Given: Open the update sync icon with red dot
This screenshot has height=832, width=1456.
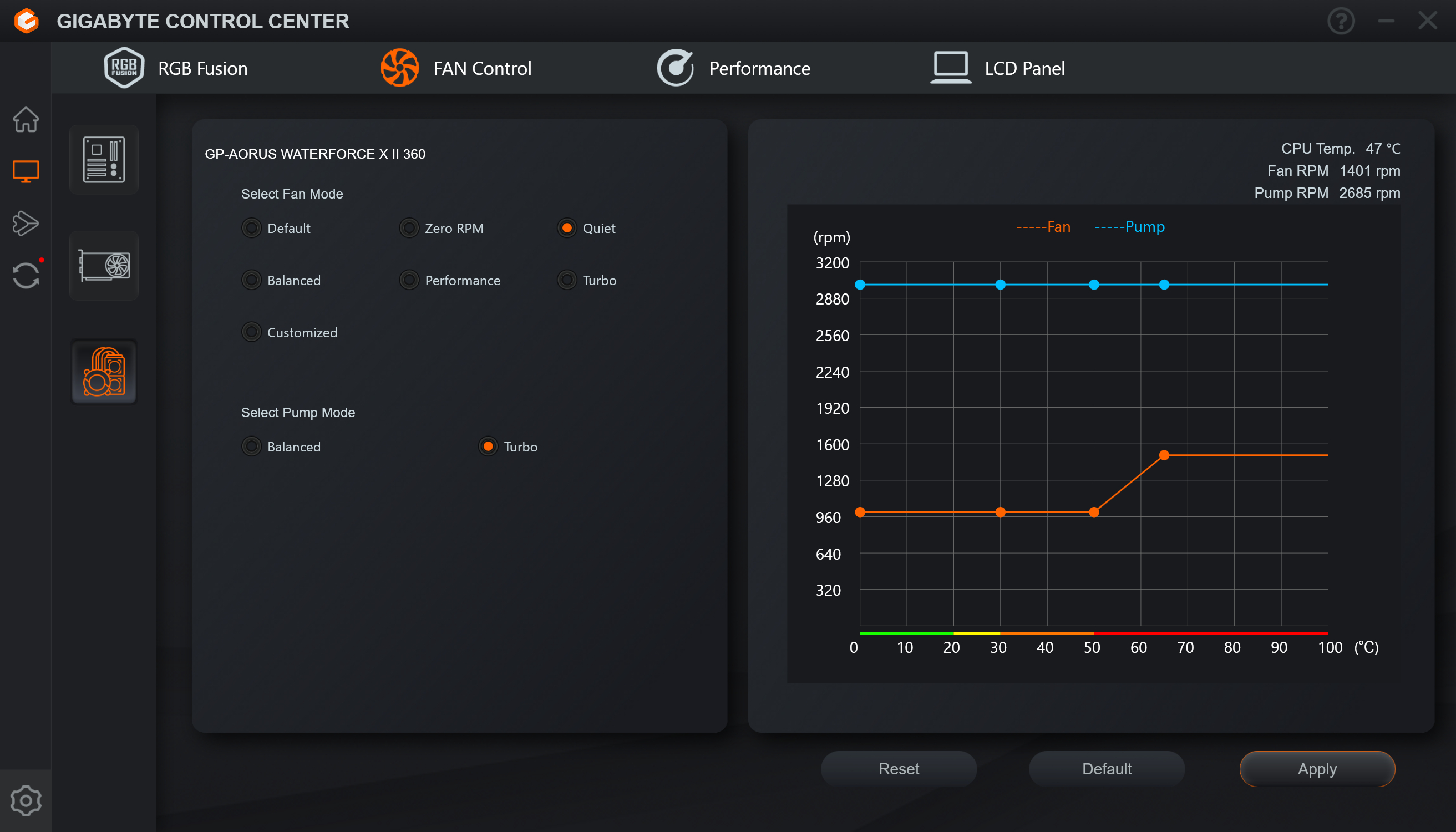Looking at the screenshot, I should point(26,276).
